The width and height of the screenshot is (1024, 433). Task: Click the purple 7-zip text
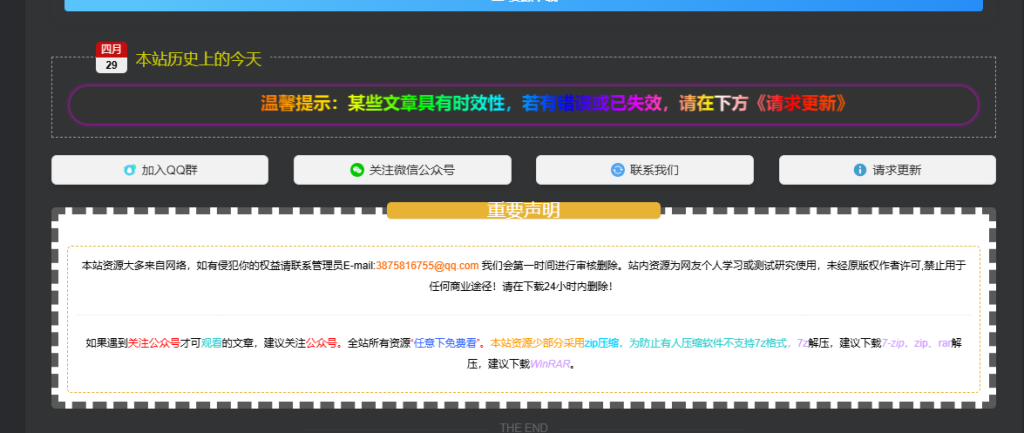895,343
